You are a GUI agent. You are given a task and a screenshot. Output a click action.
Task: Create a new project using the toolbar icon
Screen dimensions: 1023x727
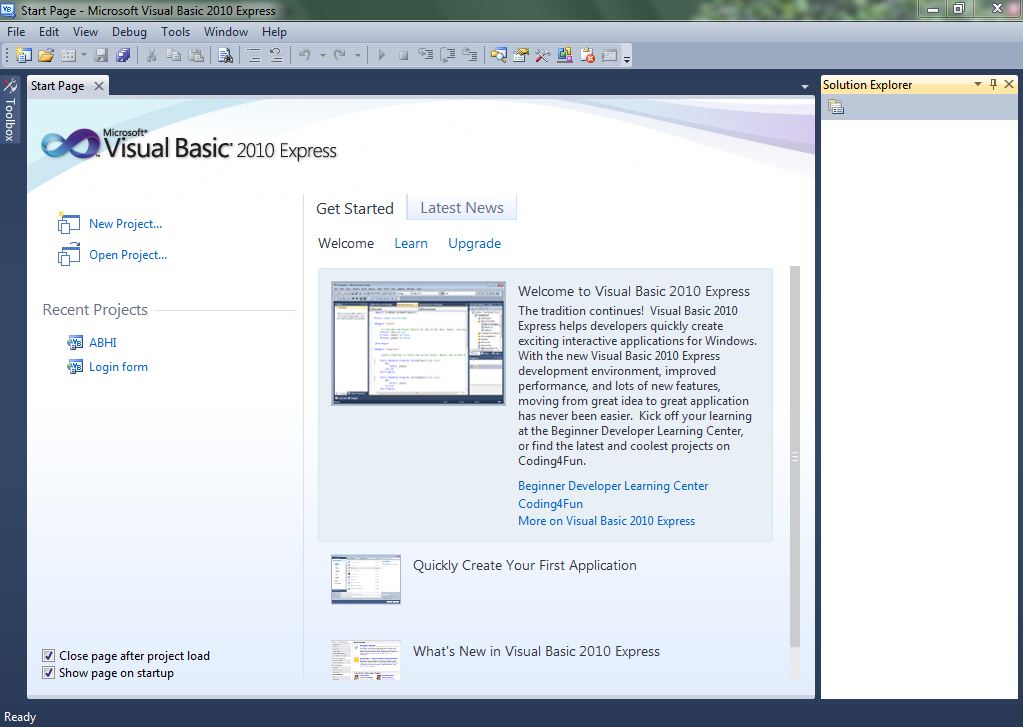(23, 55)
